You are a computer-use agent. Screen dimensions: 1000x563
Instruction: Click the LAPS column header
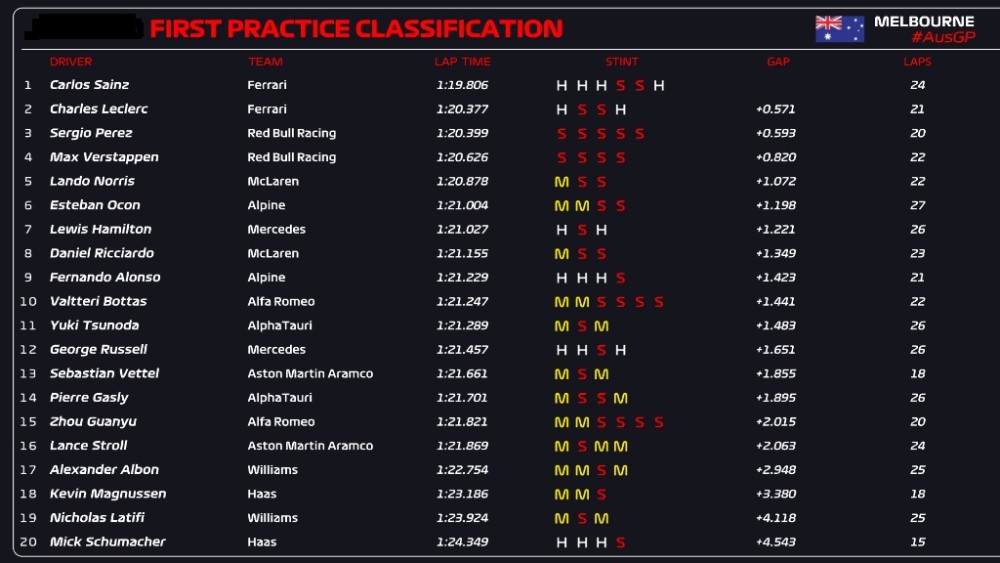coord(917,62)
